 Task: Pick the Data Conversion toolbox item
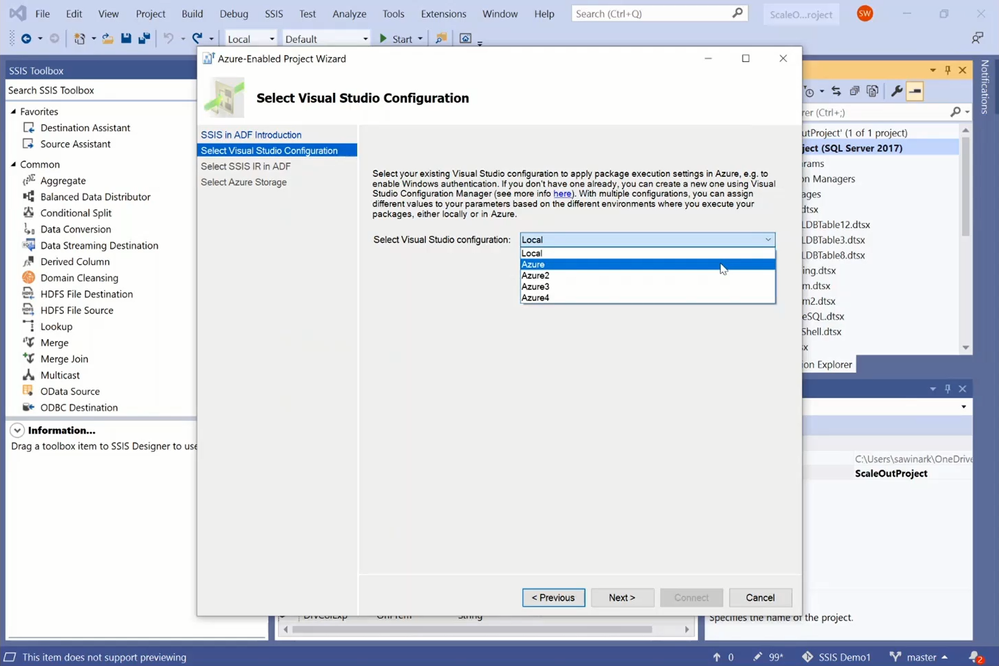coord(75,229)
